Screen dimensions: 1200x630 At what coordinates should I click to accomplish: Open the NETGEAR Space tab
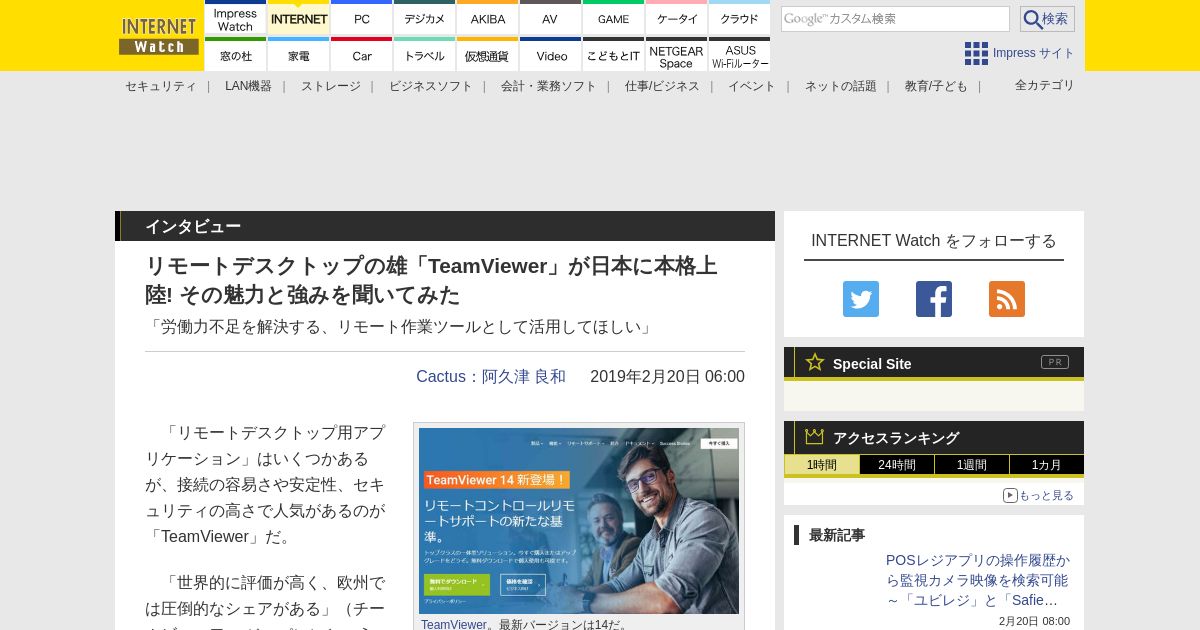677,54
